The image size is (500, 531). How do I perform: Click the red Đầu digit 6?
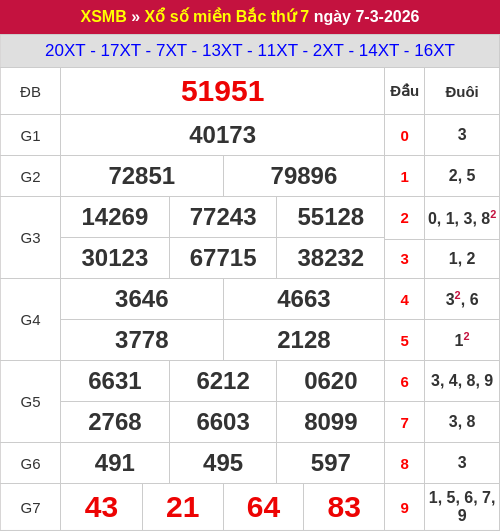tap(404, 382)
